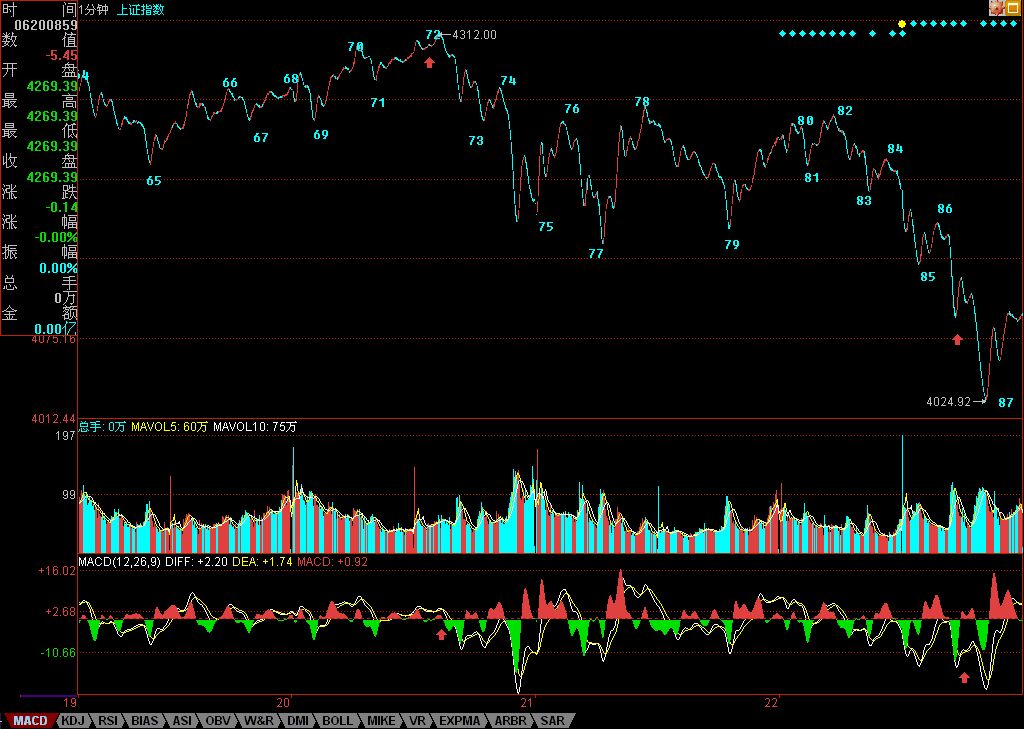Select the DMI indicator tab
The width and height of the screenshot is (1024, 729).
[x=298, y=720]
